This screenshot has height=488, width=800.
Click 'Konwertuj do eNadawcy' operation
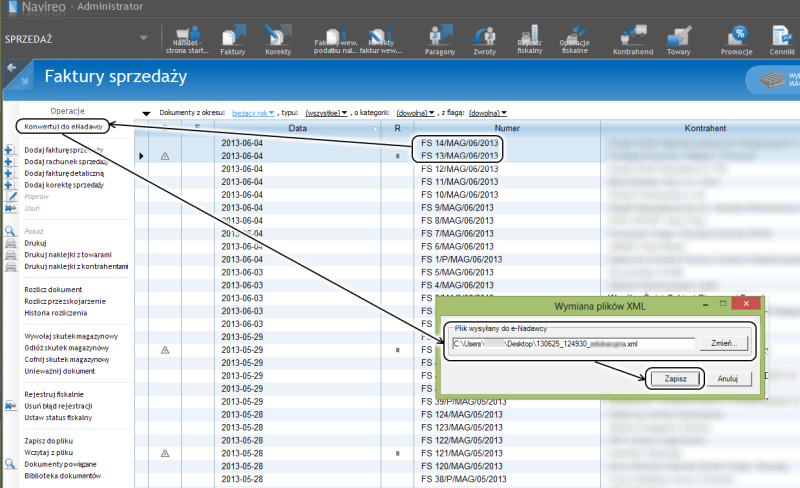(64, 127)
